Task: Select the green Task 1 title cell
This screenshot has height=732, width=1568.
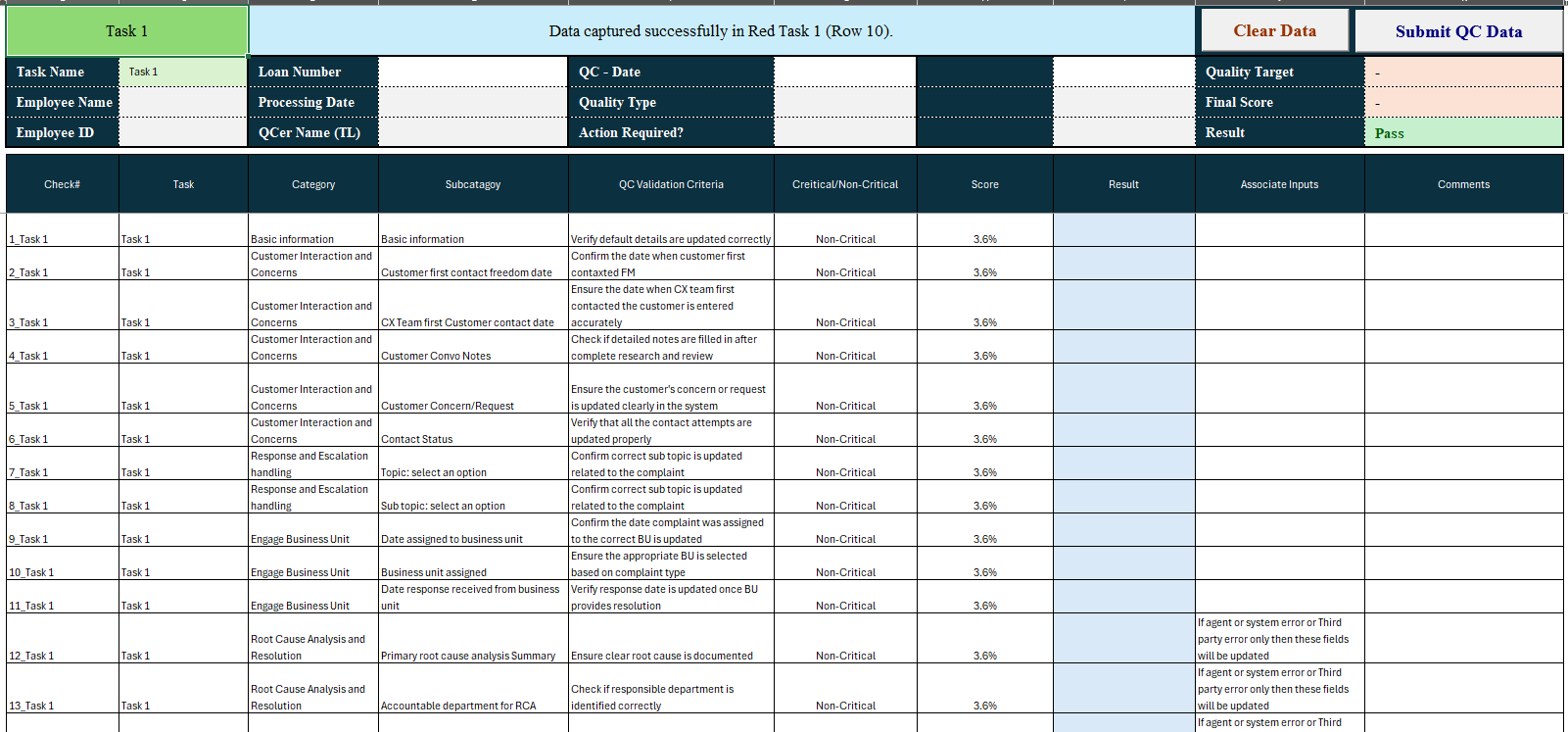Action: 127,31
